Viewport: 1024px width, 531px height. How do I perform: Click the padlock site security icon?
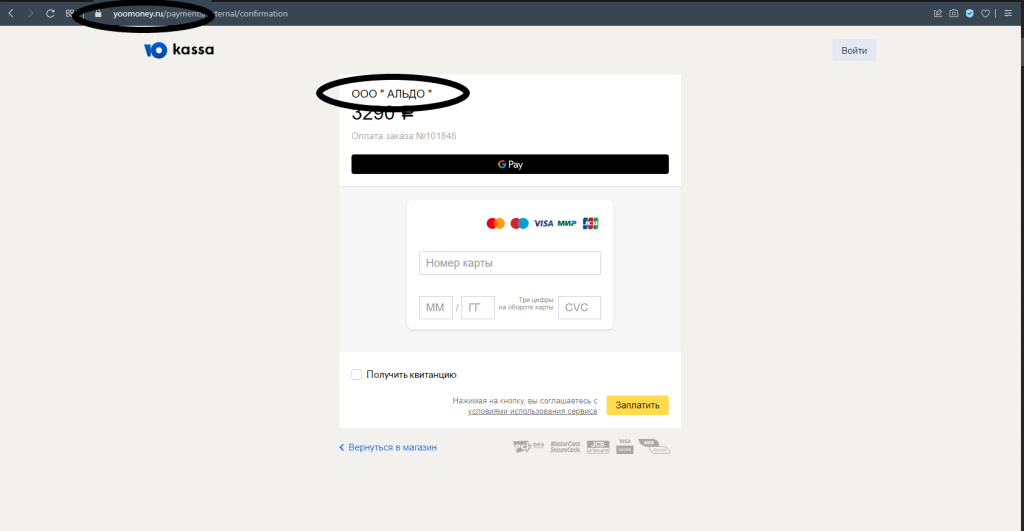coord(98,13)
